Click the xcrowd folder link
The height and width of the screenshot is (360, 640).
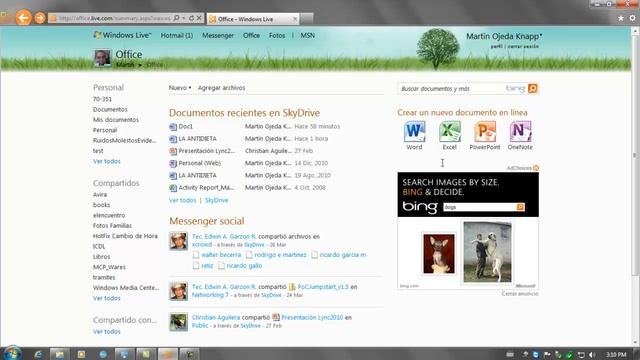click(202, 244)
